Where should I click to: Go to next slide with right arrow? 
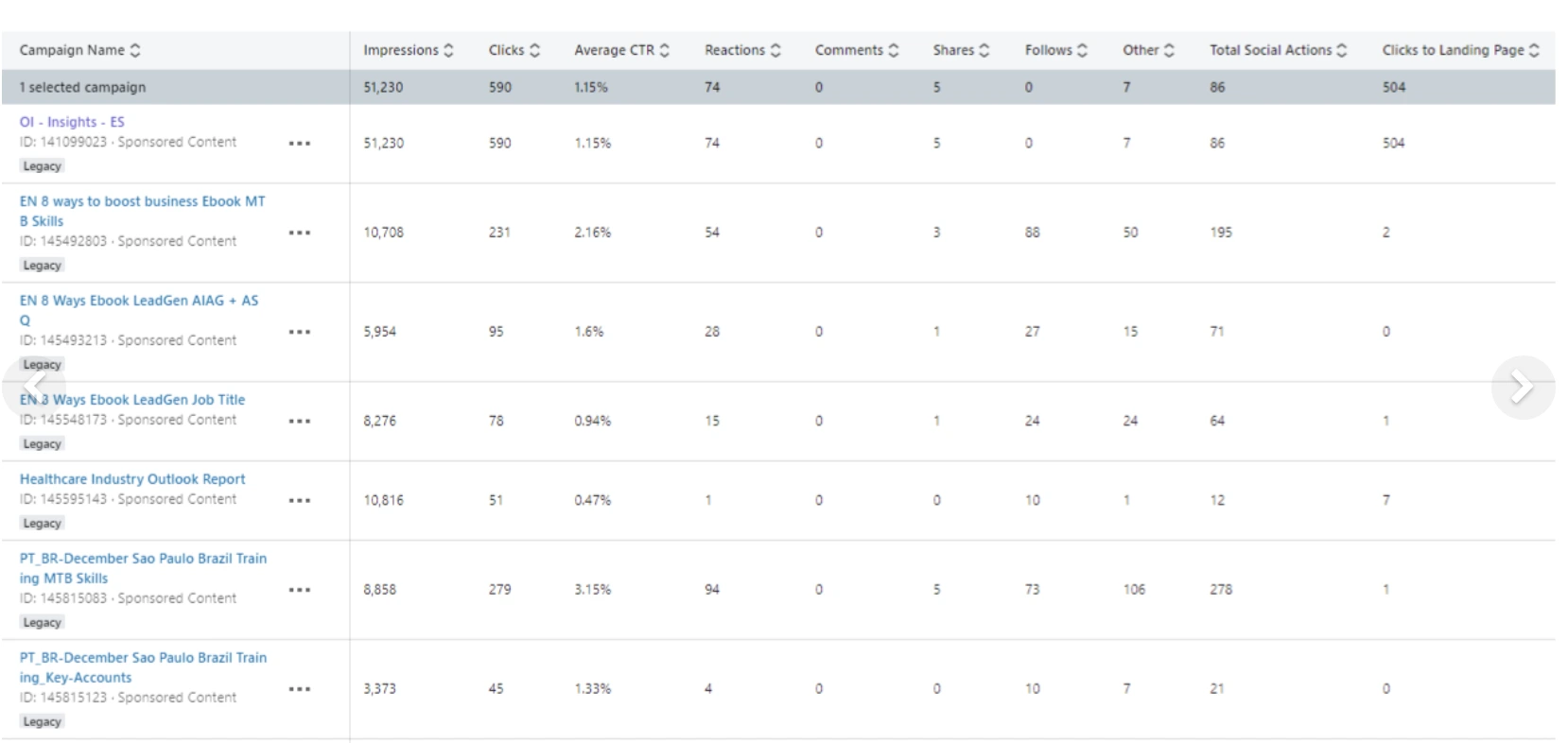click(x=1522, y=387)
